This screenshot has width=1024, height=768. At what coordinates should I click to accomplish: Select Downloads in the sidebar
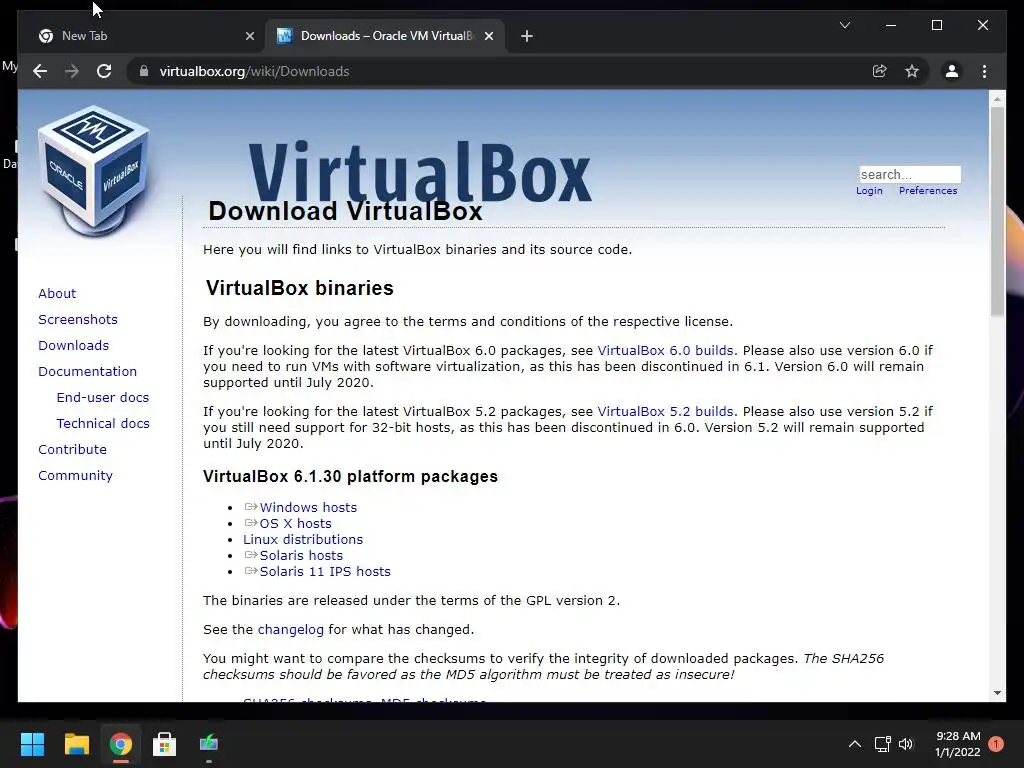pos(73,345)
